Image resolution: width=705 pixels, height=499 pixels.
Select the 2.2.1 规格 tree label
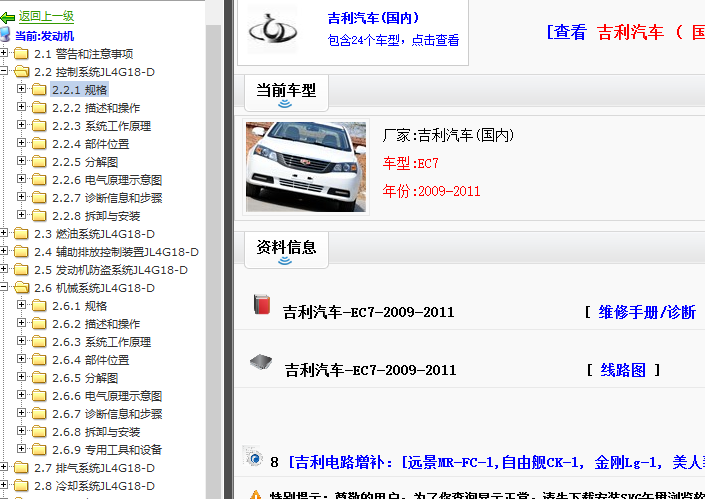point(80,90)
